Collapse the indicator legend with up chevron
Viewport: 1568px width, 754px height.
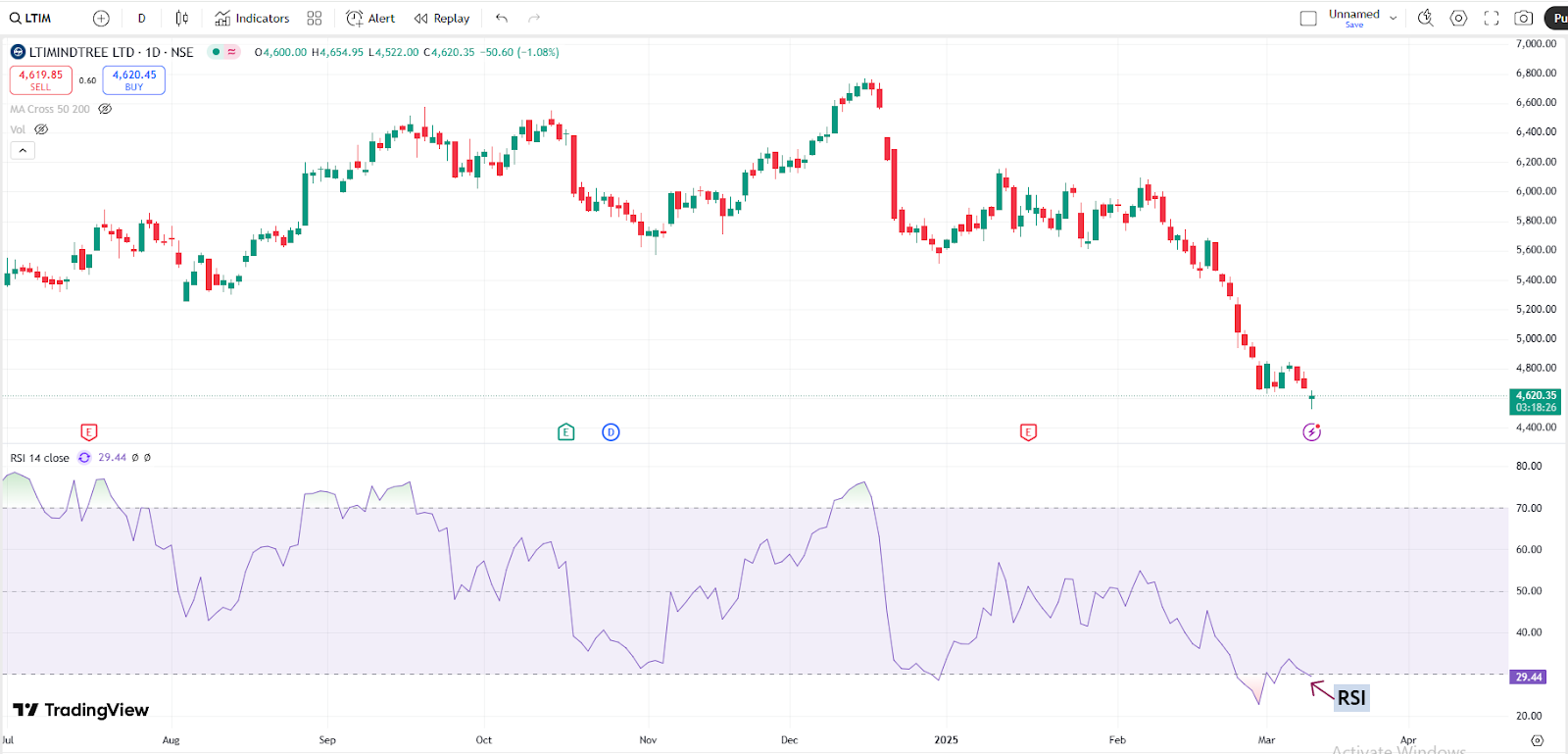tap(23, 150)
